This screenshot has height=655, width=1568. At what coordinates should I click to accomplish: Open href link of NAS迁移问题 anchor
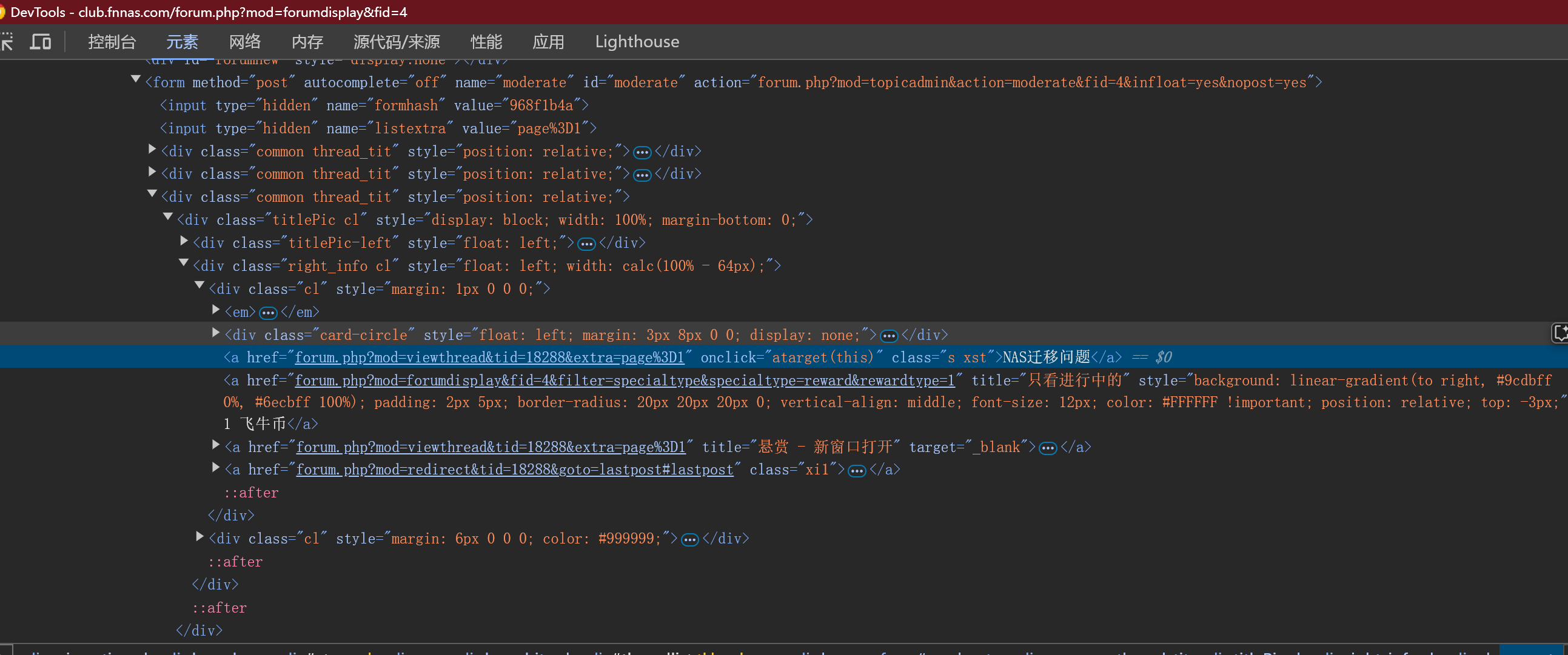click(x=489, y=357)
